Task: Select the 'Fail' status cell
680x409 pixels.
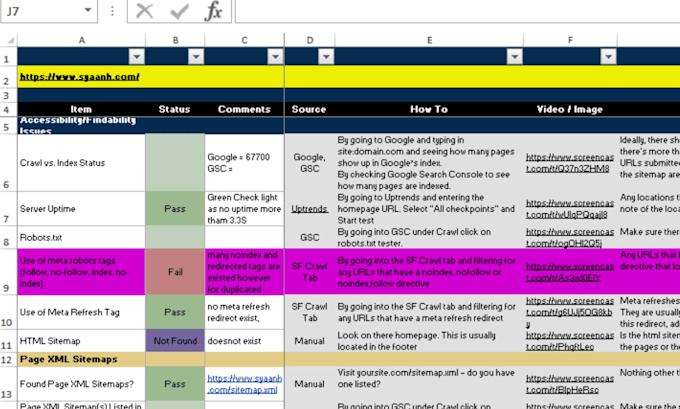Action: (x=175, y=272)
